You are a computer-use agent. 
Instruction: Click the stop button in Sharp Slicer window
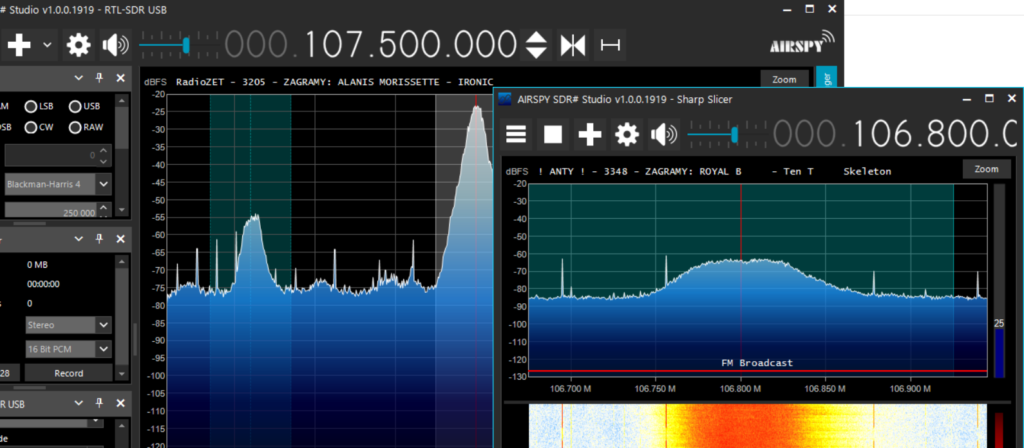tap(553, 135)
